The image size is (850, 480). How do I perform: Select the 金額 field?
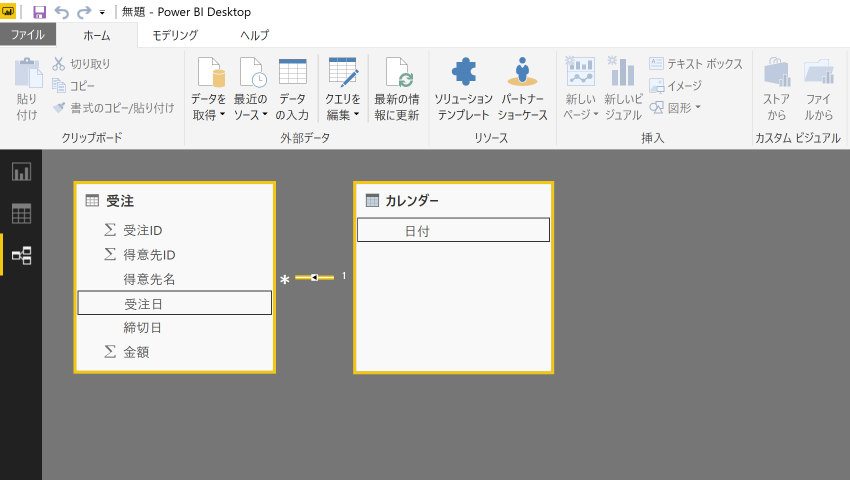[x=175, y=351]
